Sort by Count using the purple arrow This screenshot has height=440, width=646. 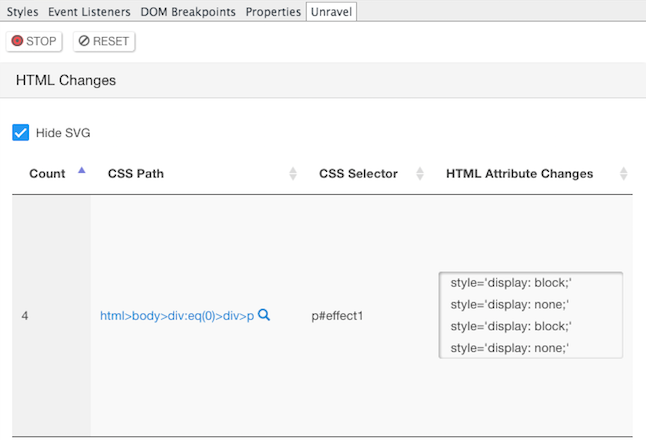tap(82, 170)
